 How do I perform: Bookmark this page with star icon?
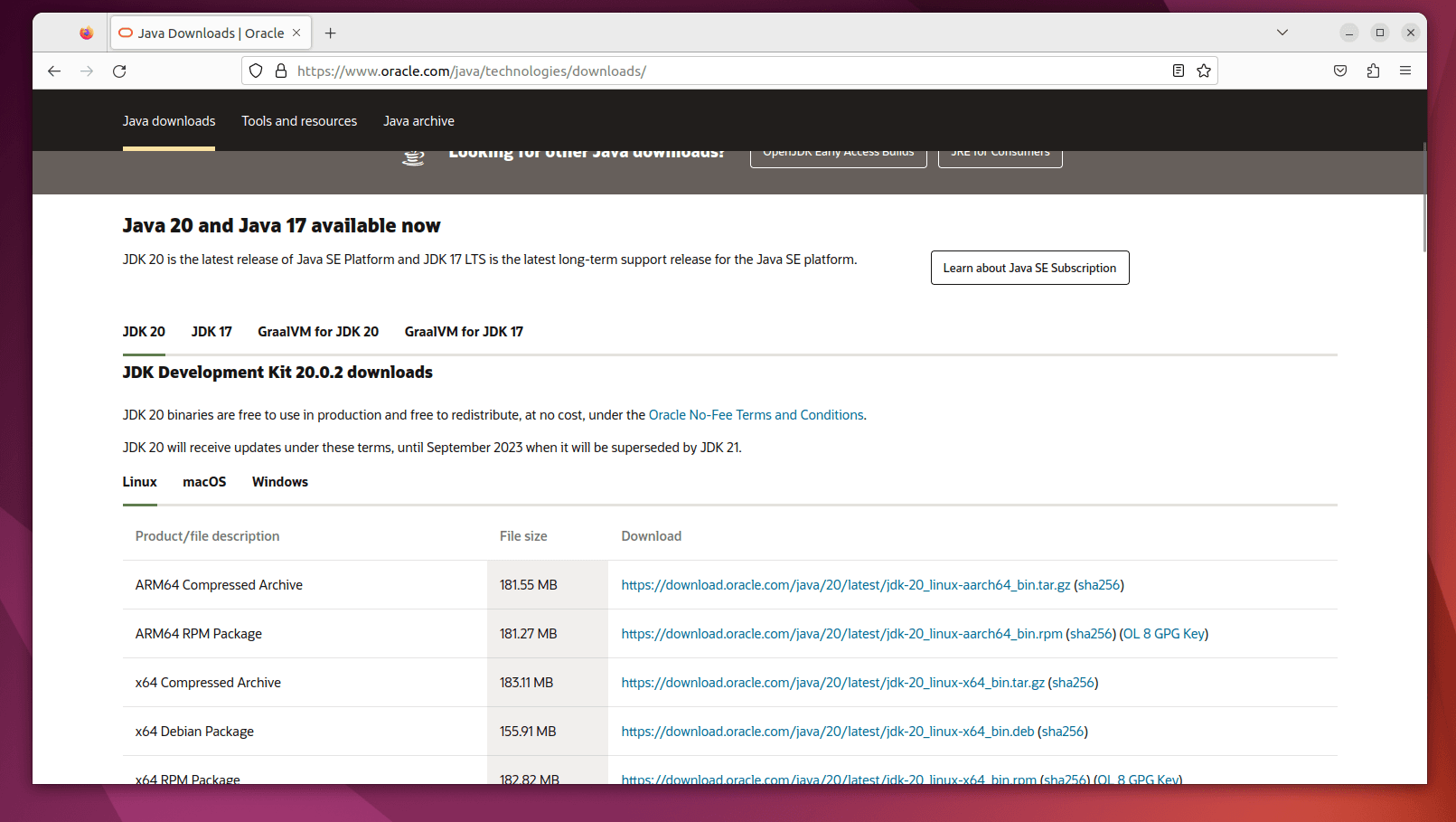(x=1204, y=71)
